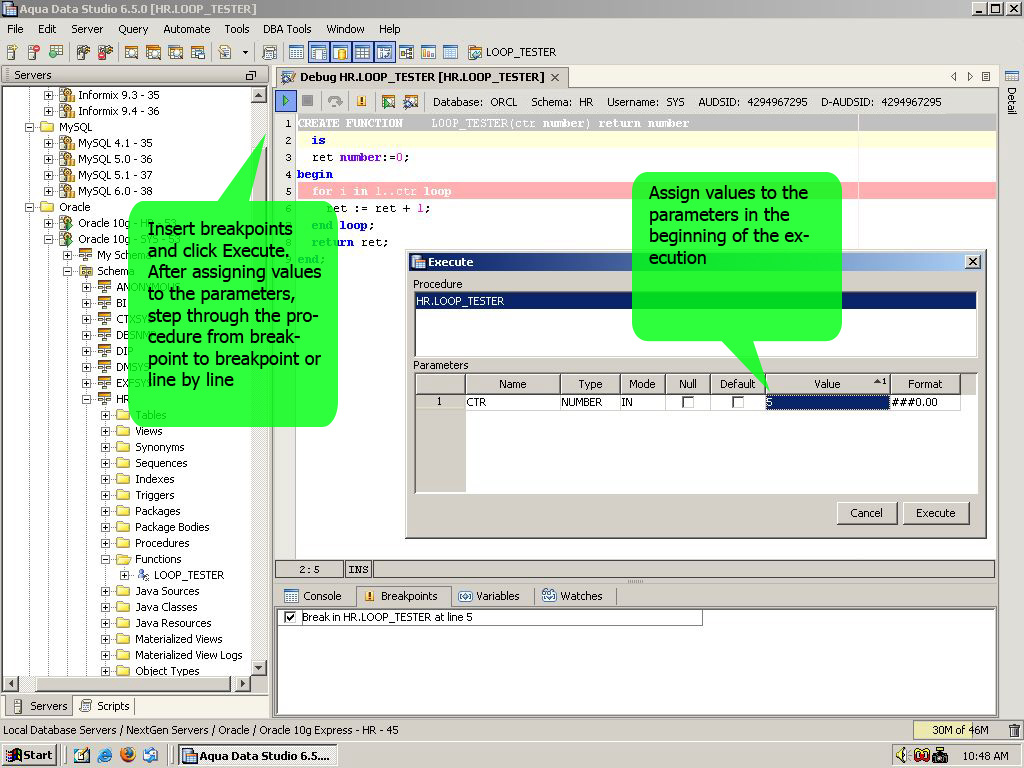Click the yellow database cylinder toolbar icon
The image size is (1024, 768).
[x=340, y=52]
